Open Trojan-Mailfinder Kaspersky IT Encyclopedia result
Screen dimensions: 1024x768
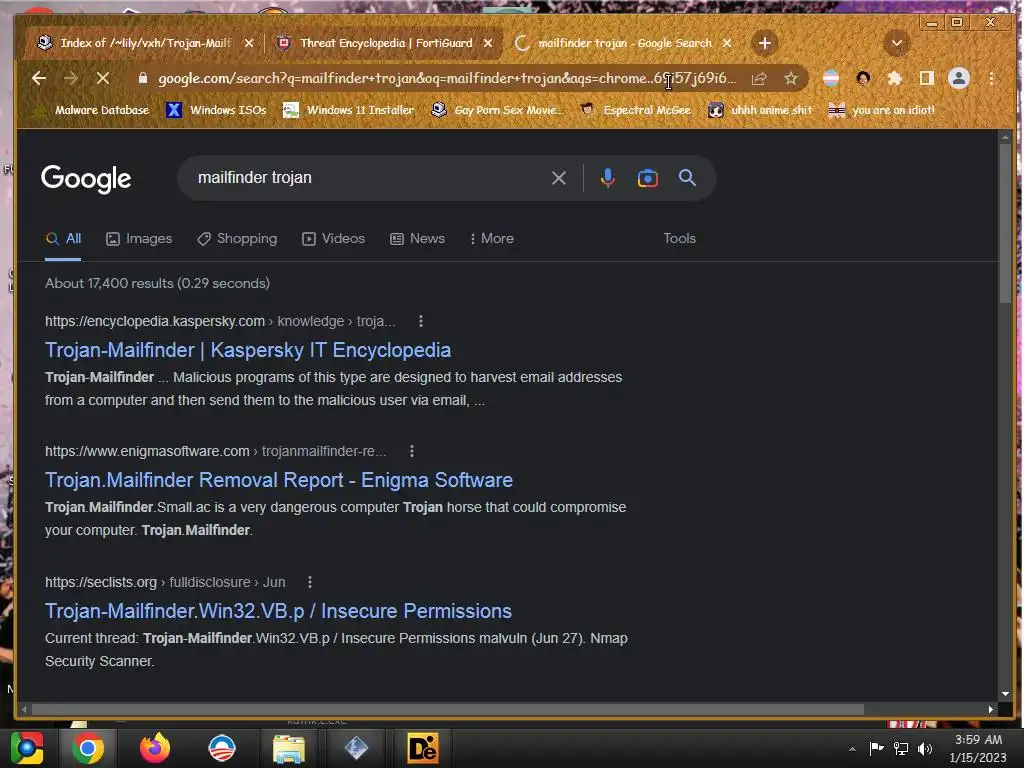pyautogui.click(x=248, y=350)
